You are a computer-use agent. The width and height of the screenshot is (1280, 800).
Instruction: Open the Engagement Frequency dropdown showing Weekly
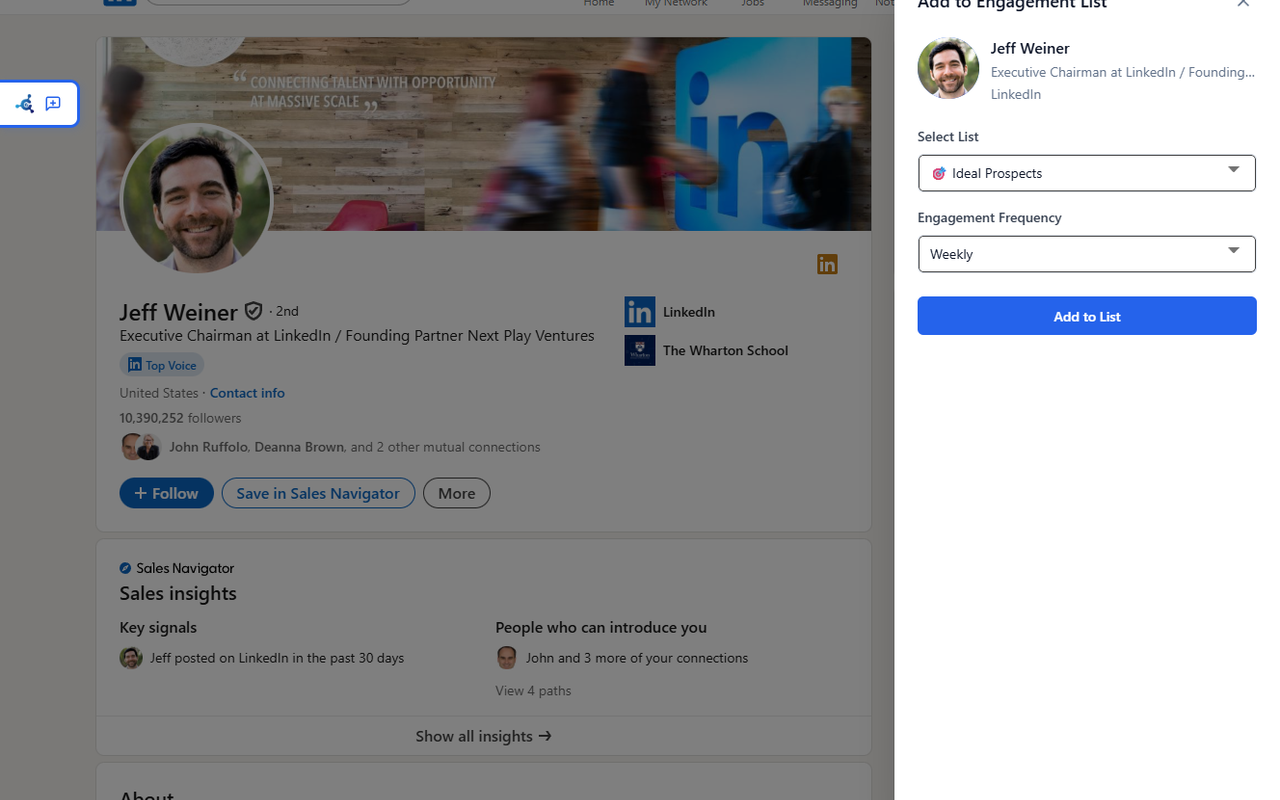click(x=1087, y=254)
